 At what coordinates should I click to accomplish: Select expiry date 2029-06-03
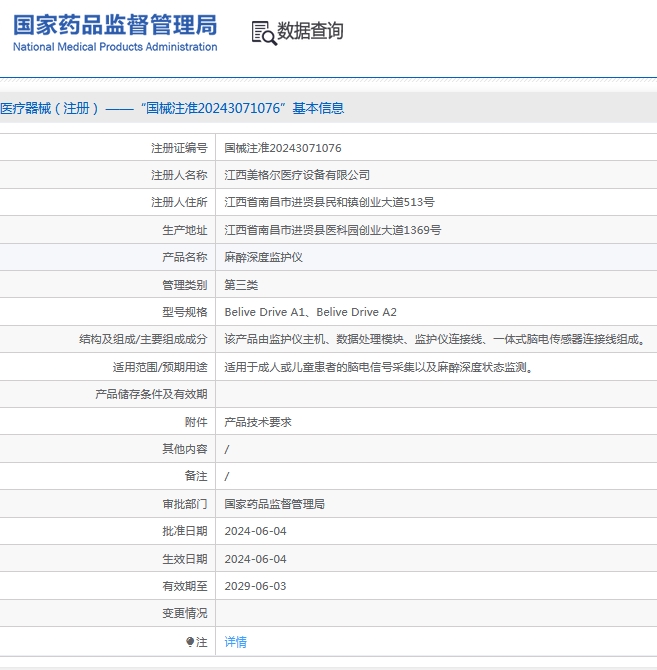pyautogui.click(x=255, y=586)
